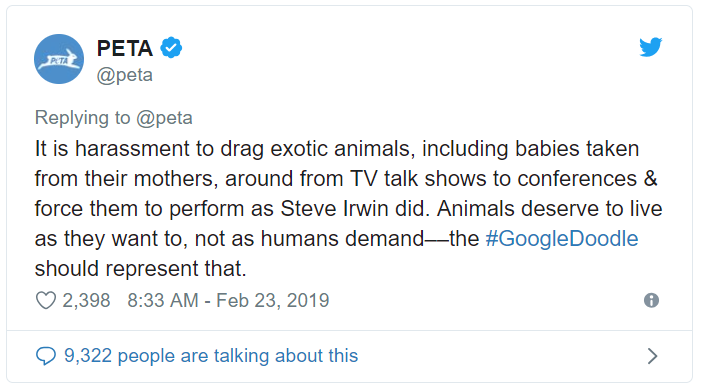The image size is (702, 388).
Task: Open the PETA display name link
Action: pos(125,48)
